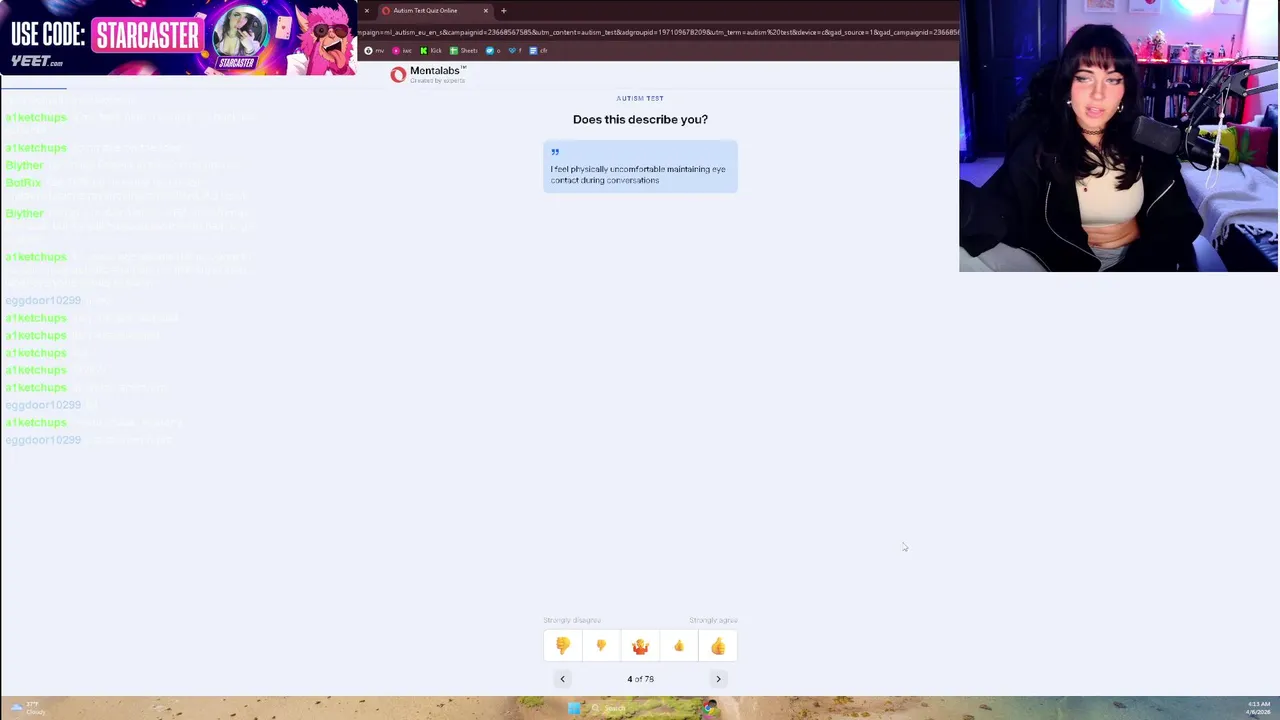Click the browser address bar URL
1280x720 pixels.
(x=658, y=32)
